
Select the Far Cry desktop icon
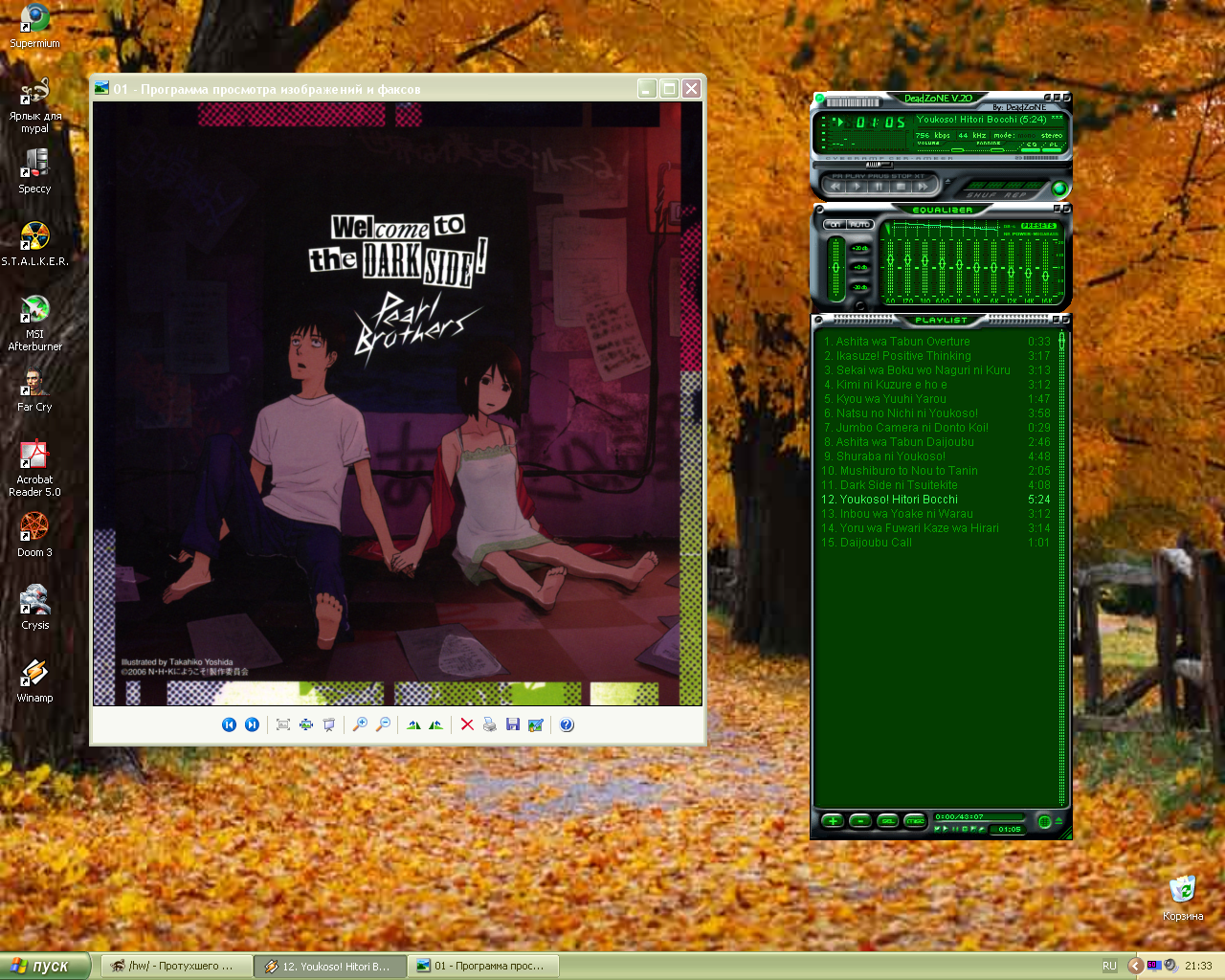[34, 390]
